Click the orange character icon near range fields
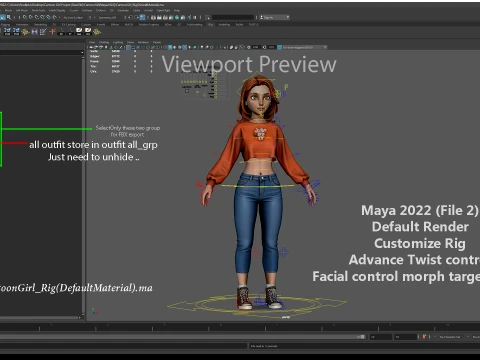The image size is (480, 360). point(424,337)
